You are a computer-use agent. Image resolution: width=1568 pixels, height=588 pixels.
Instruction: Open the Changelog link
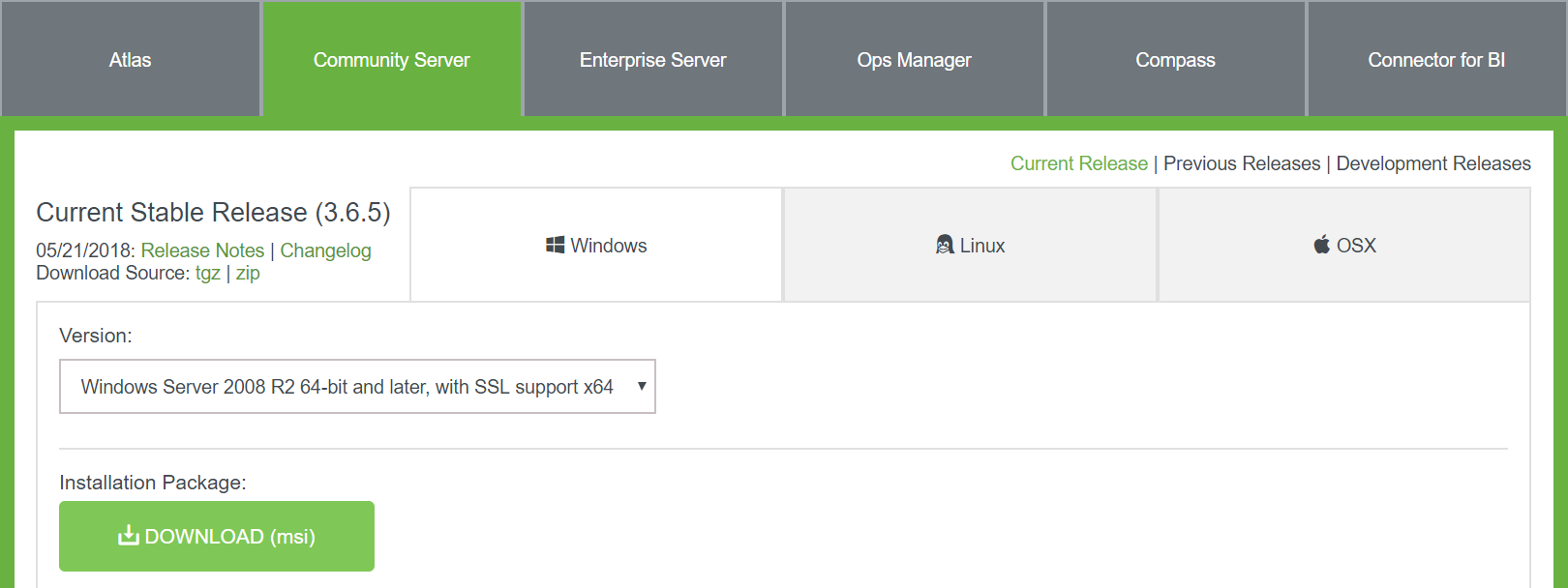pos(325,250)
